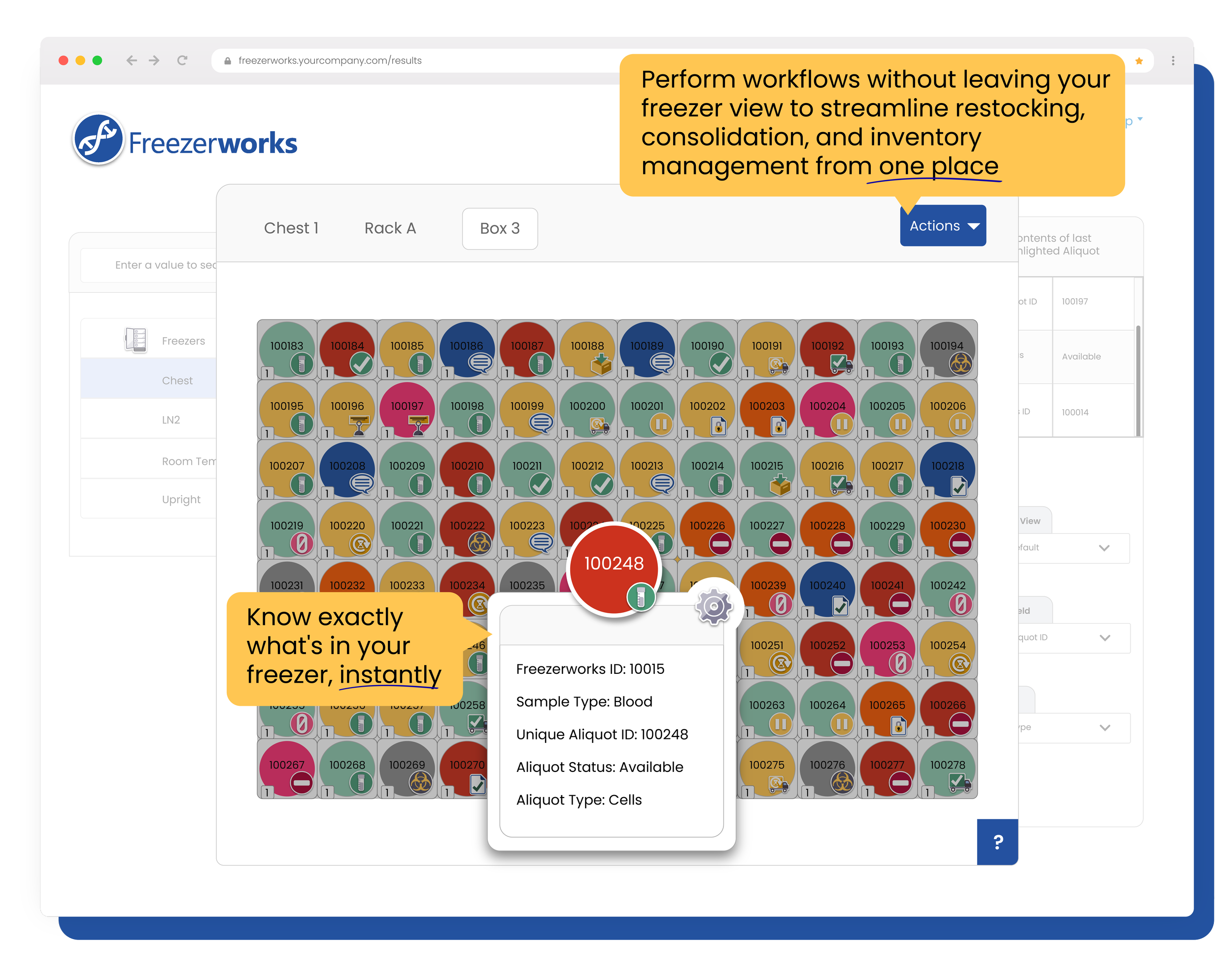Open the user dropdown arrow top right
This screenshot has height=978, width=1232.
(1139, 119)
